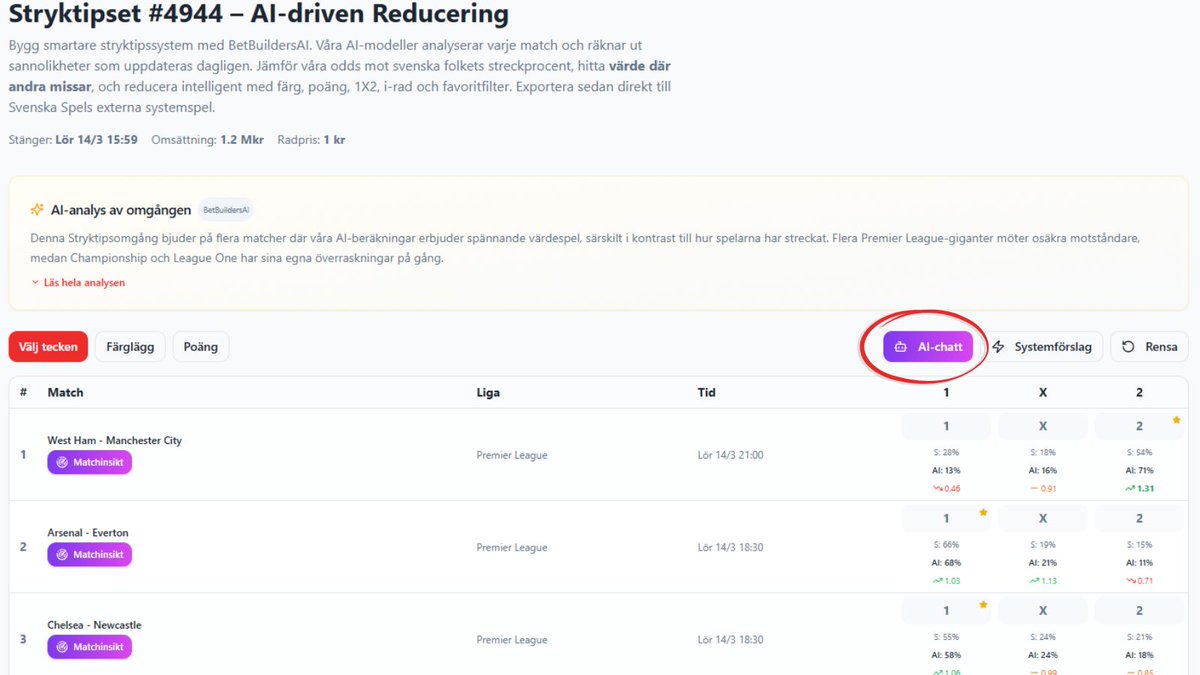Click the S: 66% streck value

point(946,544)
